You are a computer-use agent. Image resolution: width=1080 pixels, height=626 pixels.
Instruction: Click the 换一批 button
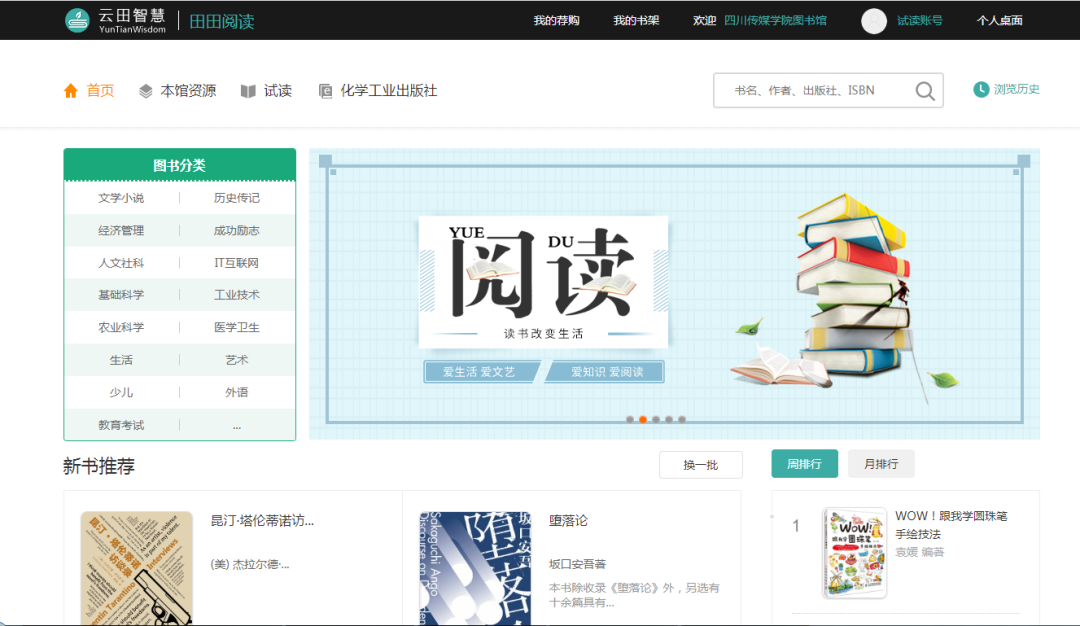point(700,465)
